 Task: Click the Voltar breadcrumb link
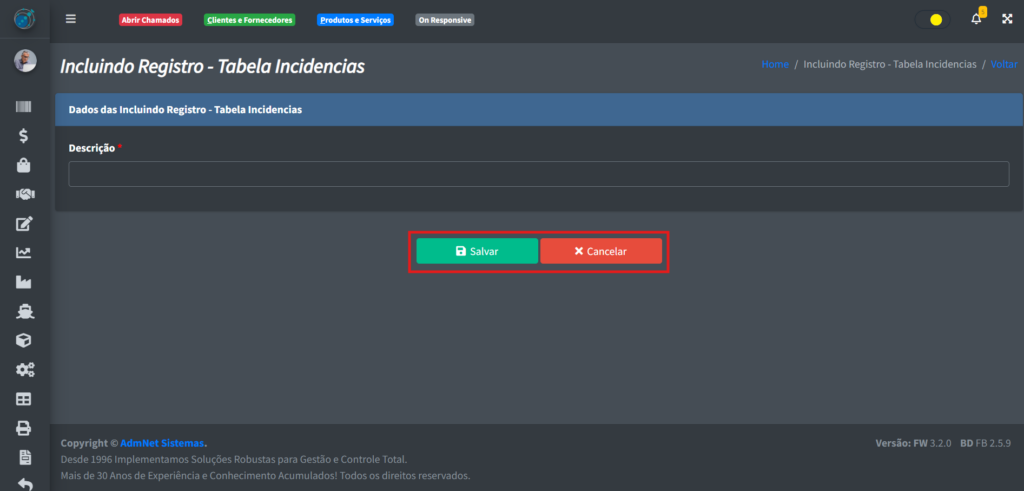pos(1004,64)
